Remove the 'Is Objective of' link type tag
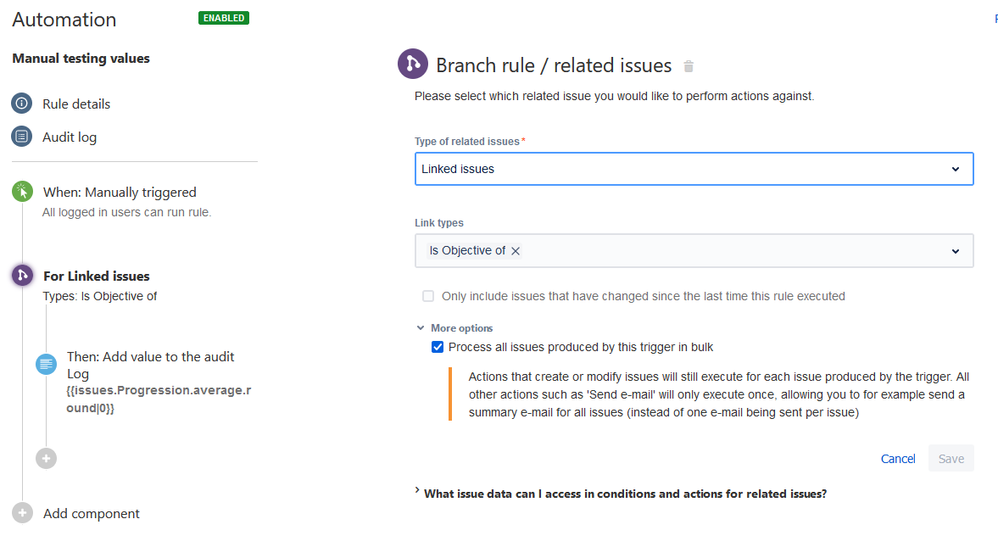Image resolution: width=998 pixels, height=542 pixels. coord(516,251)
